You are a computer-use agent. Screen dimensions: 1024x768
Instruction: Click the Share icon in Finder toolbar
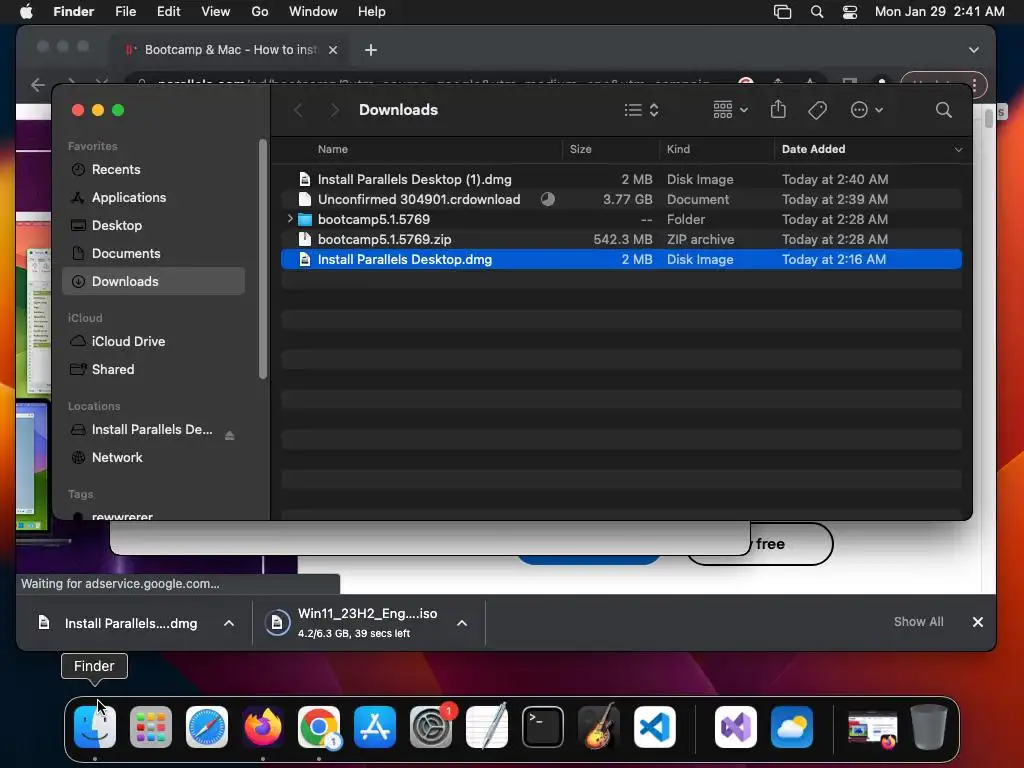[x=778, y=109]
